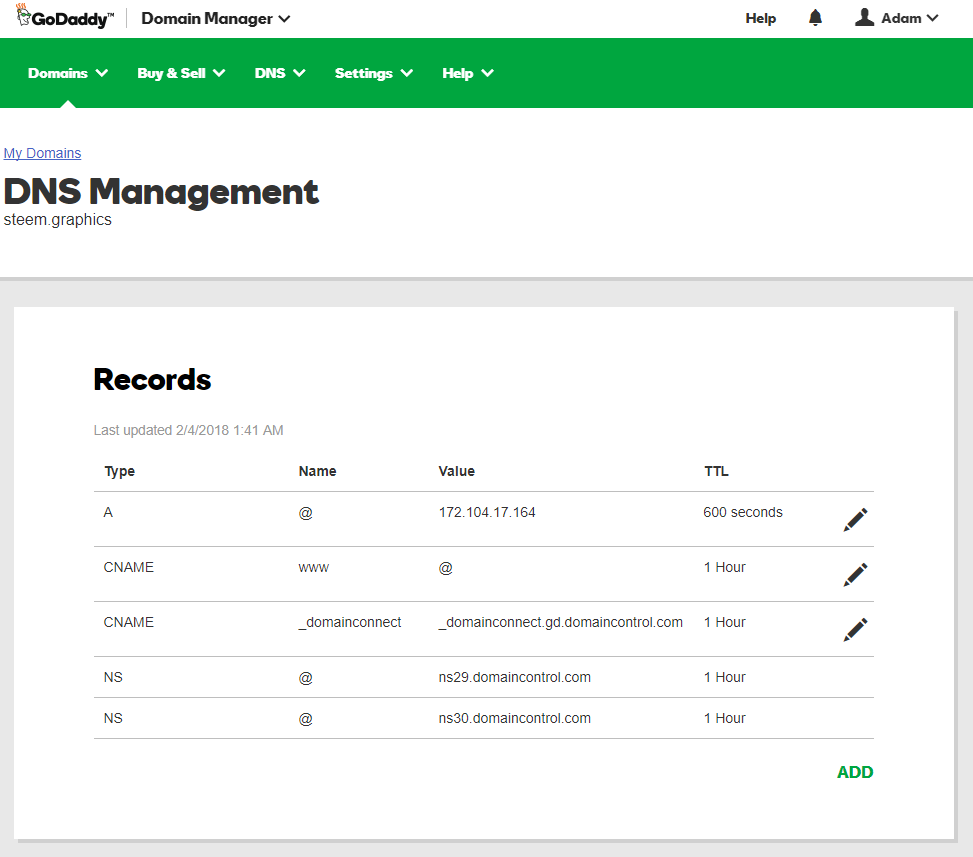Open the DNS menu
Viewport: 973px width, 857px height.
click(x=279, y=73)
